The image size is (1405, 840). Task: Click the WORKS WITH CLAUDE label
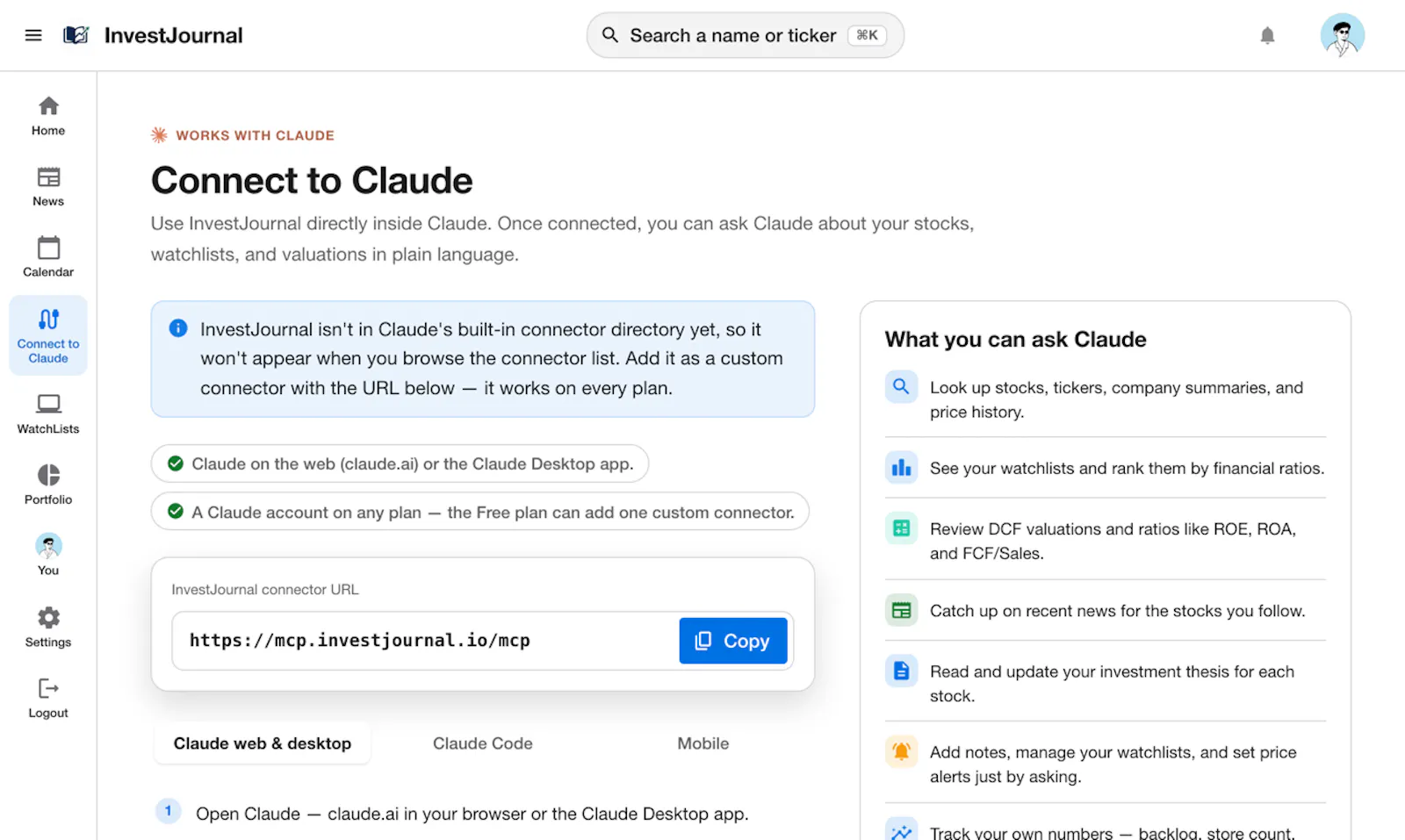pyautogui.click(x=255, y=135)
